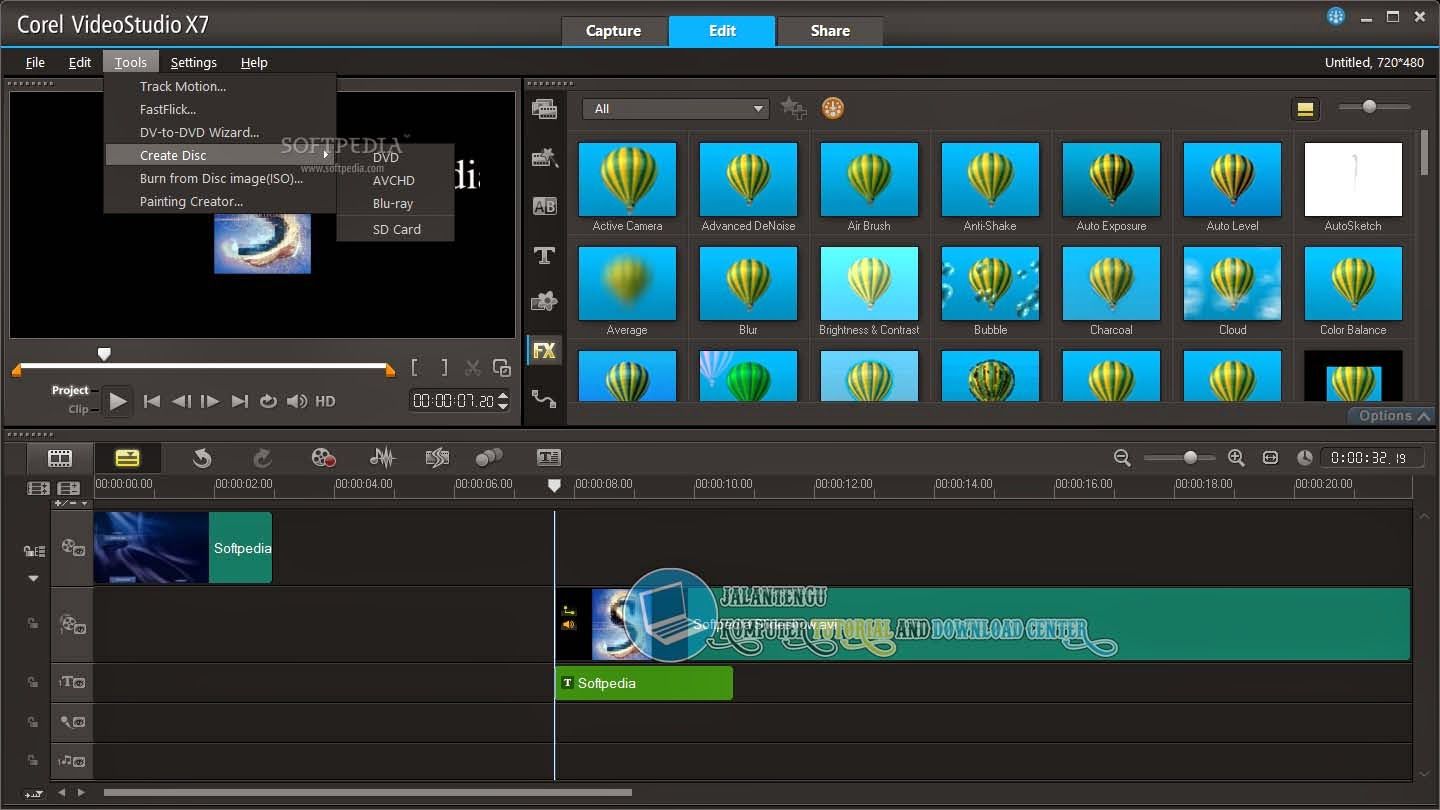Click the Mark-out bracket button

click(x=444, y=368)
